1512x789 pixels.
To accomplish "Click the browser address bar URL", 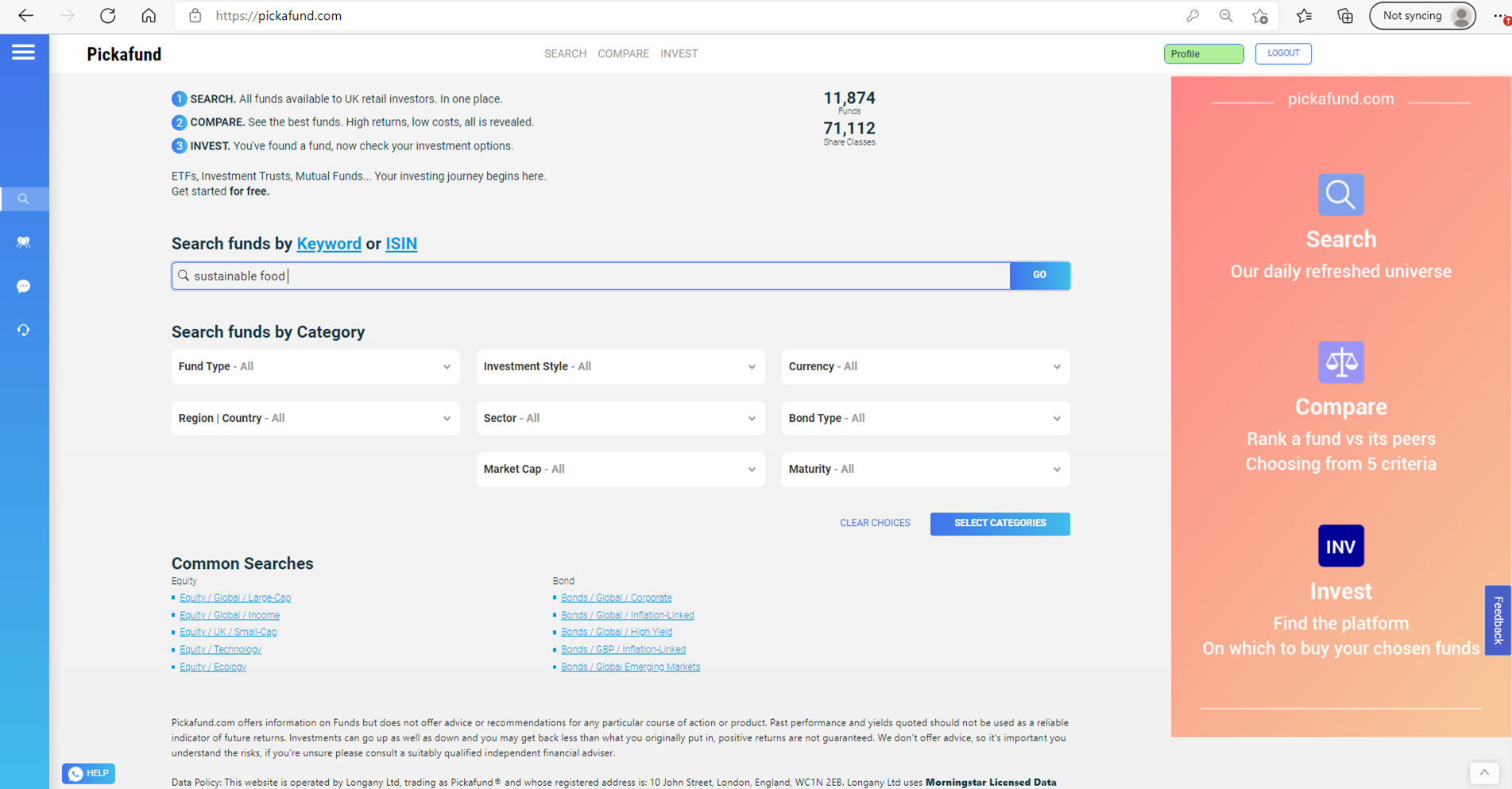I will coord(279,16).
